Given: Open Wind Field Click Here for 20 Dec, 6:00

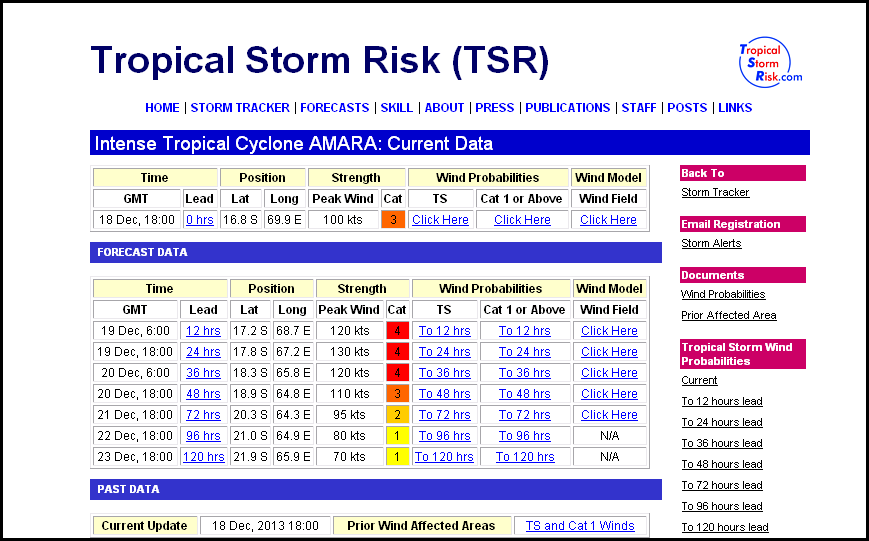Looking at the screenshot, I should 609,372.
